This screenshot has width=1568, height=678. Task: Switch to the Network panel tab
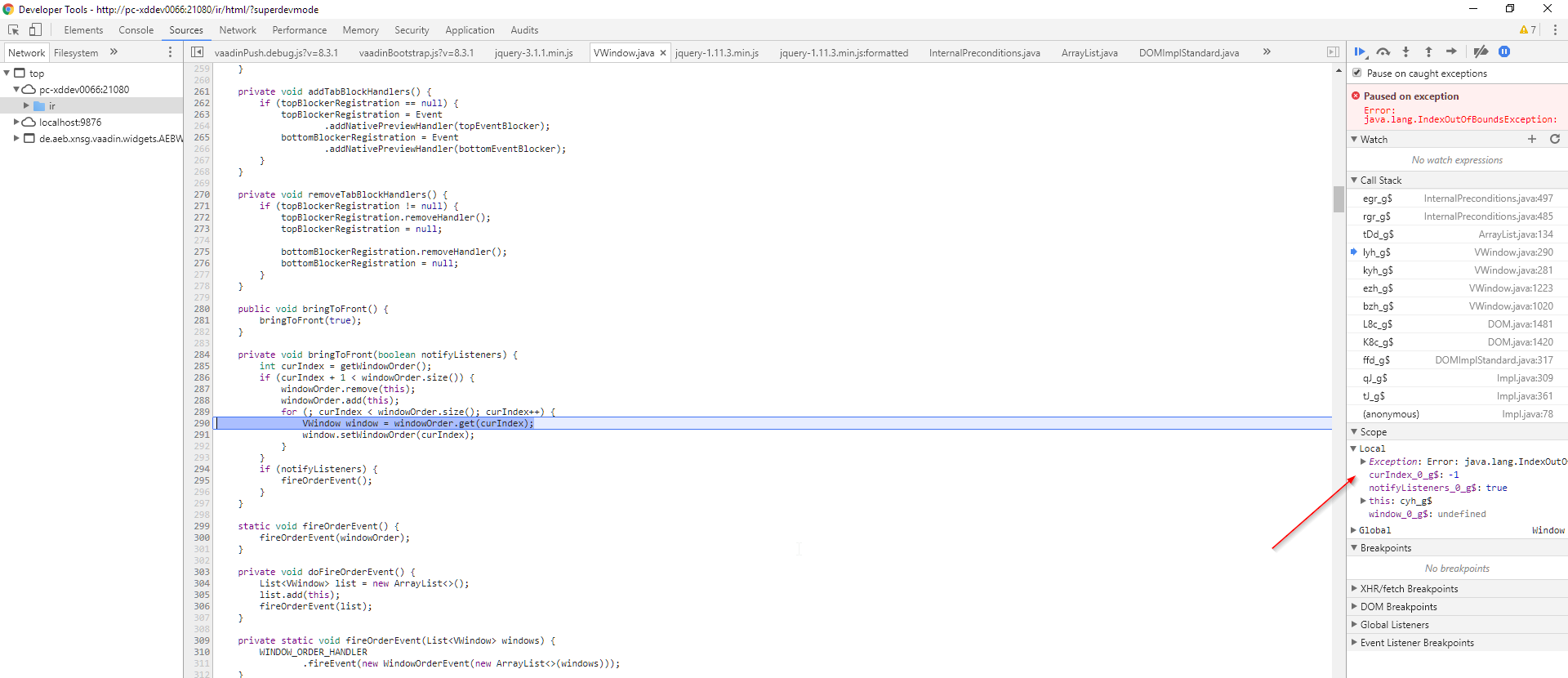[238, 30]
